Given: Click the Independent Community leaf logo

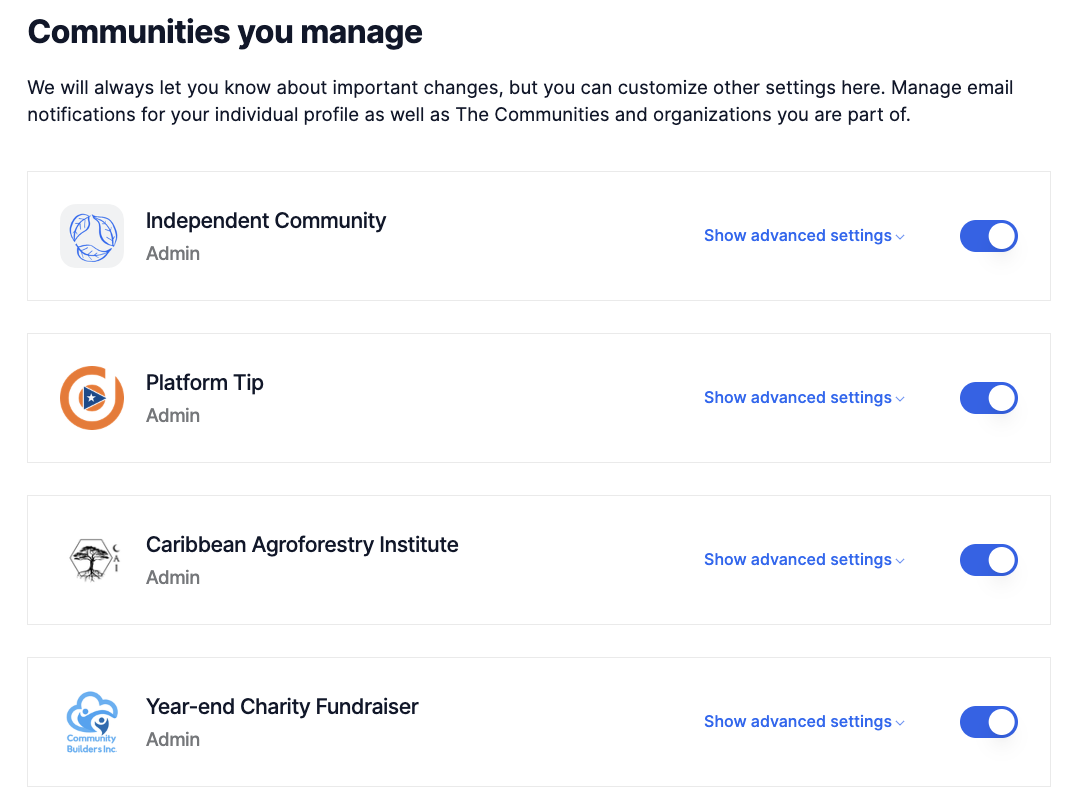Looking at the screenshot, I should (x=92, y=236).
